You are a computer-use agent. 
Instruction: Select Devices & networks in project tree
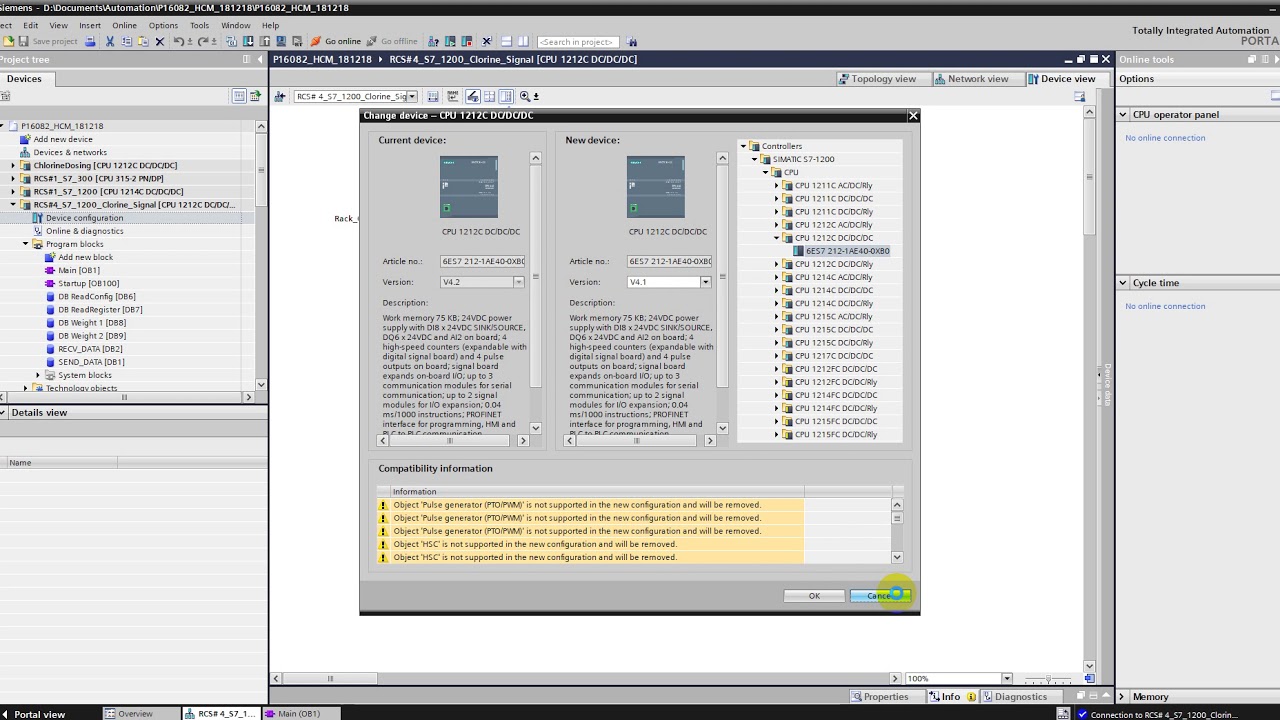tap(70, 152)
